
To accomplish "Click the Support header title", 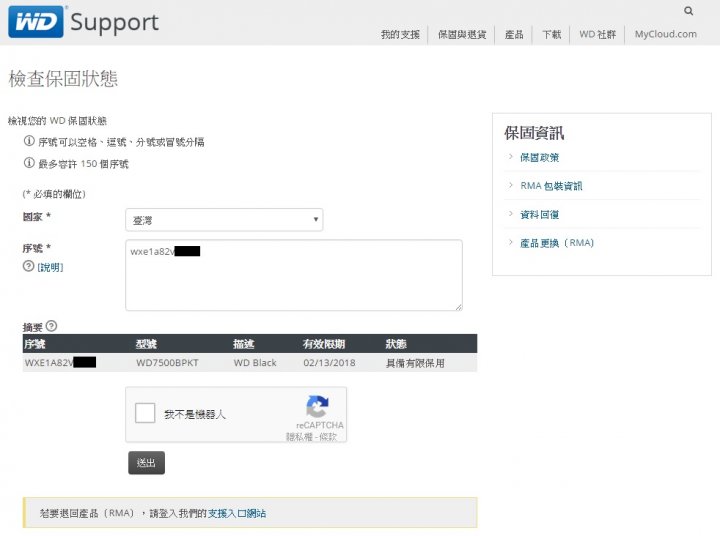I will [x=114, y=23].
